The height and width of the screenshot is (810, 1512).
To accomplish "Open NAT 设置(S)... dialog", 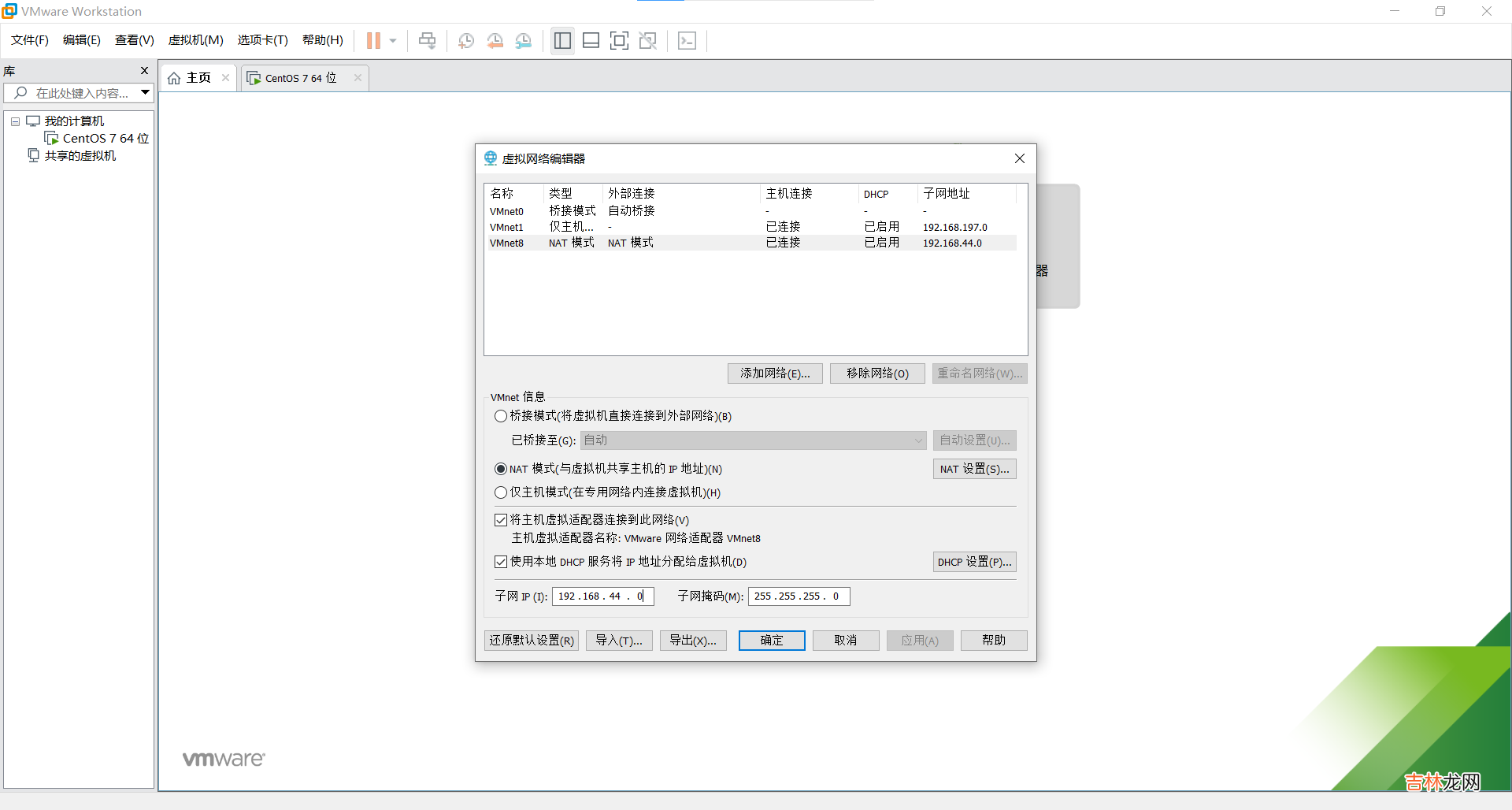I will [975, 469].
